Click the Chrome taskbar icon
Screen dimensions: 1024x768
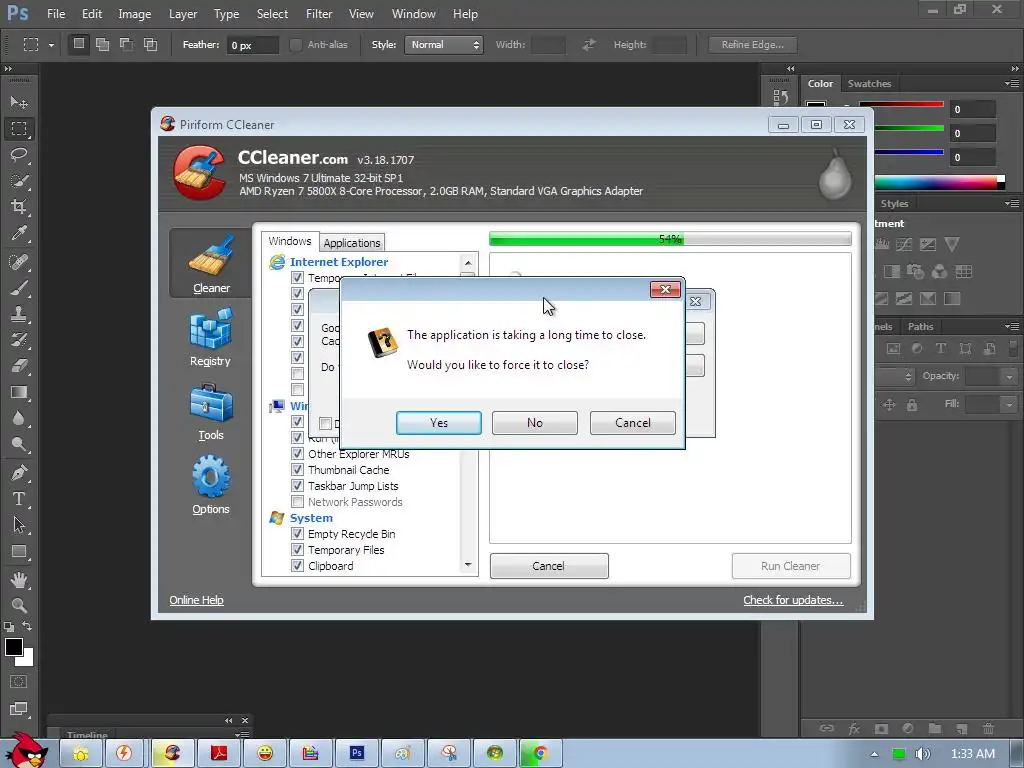[539, 754]
